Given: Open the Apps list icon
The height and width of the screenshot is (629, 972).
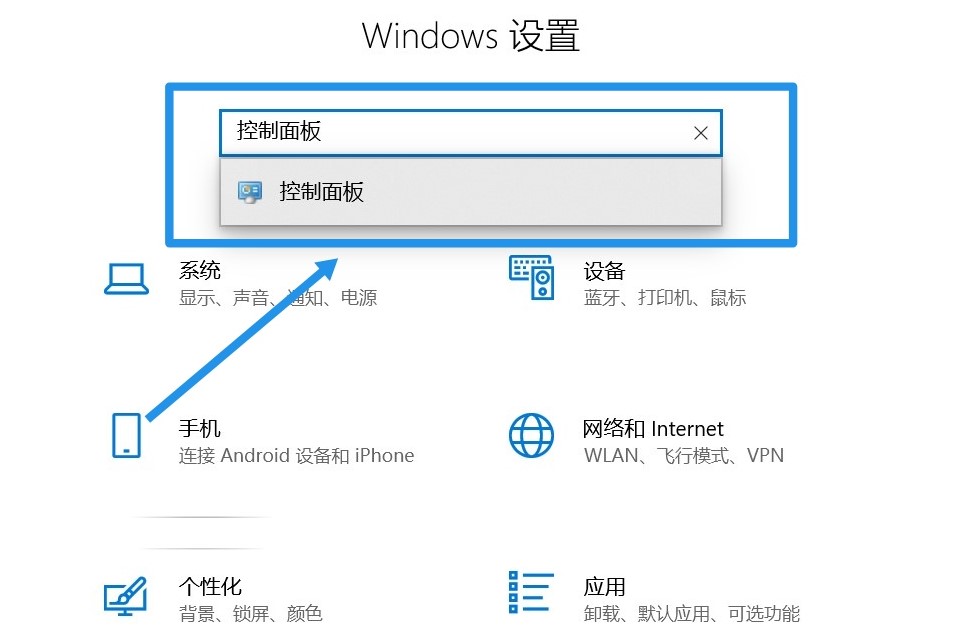Looking at the screenshot, I should tap(531, 592).
